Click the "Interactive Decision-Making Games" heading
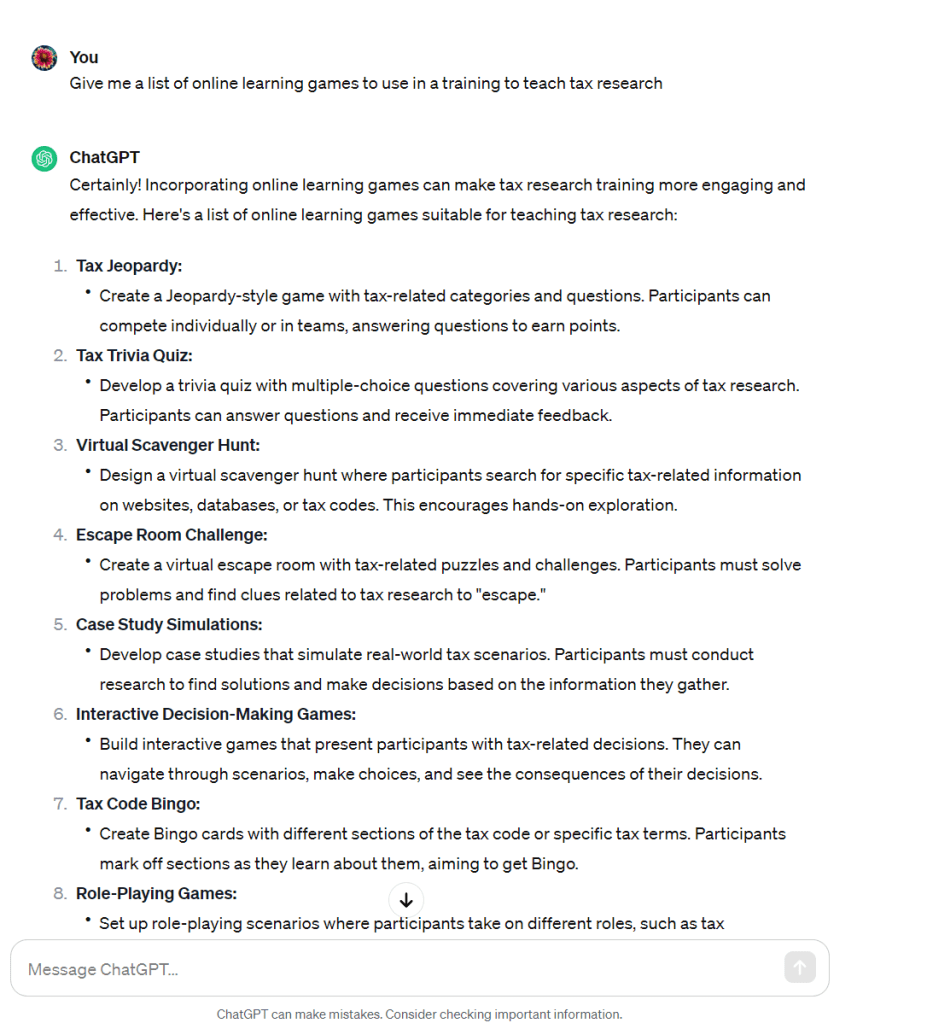 point(215,714)
